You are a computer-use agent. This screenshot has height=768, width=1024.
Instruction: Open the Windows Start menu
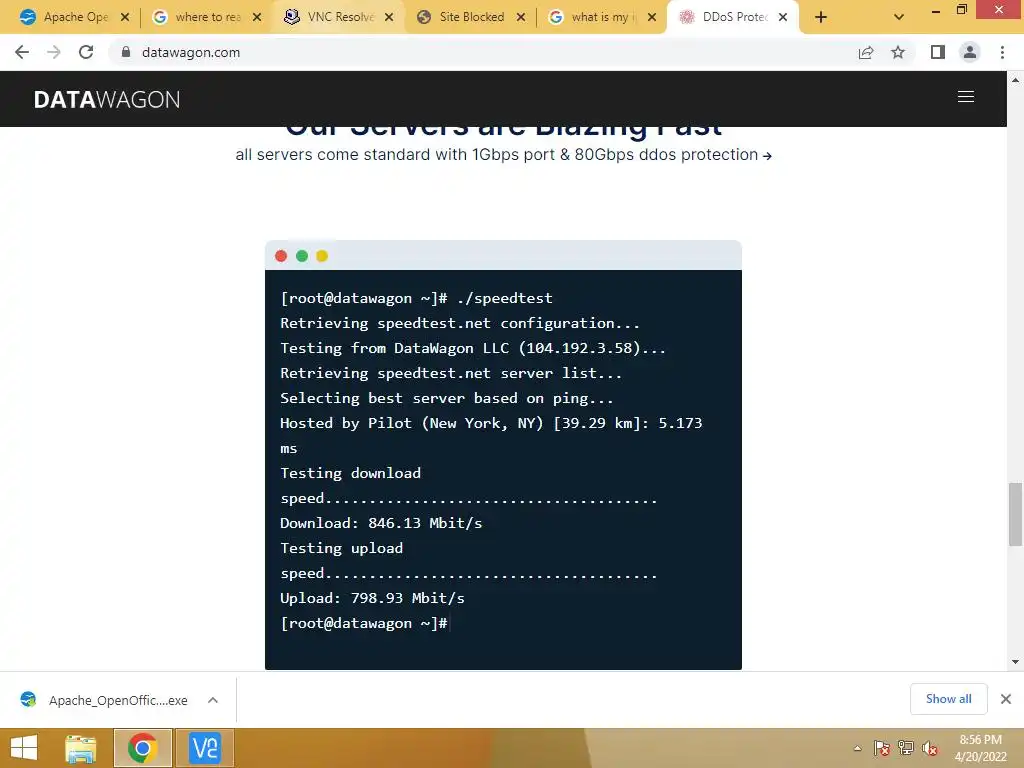pyautogui.click(x=24, y=748)
